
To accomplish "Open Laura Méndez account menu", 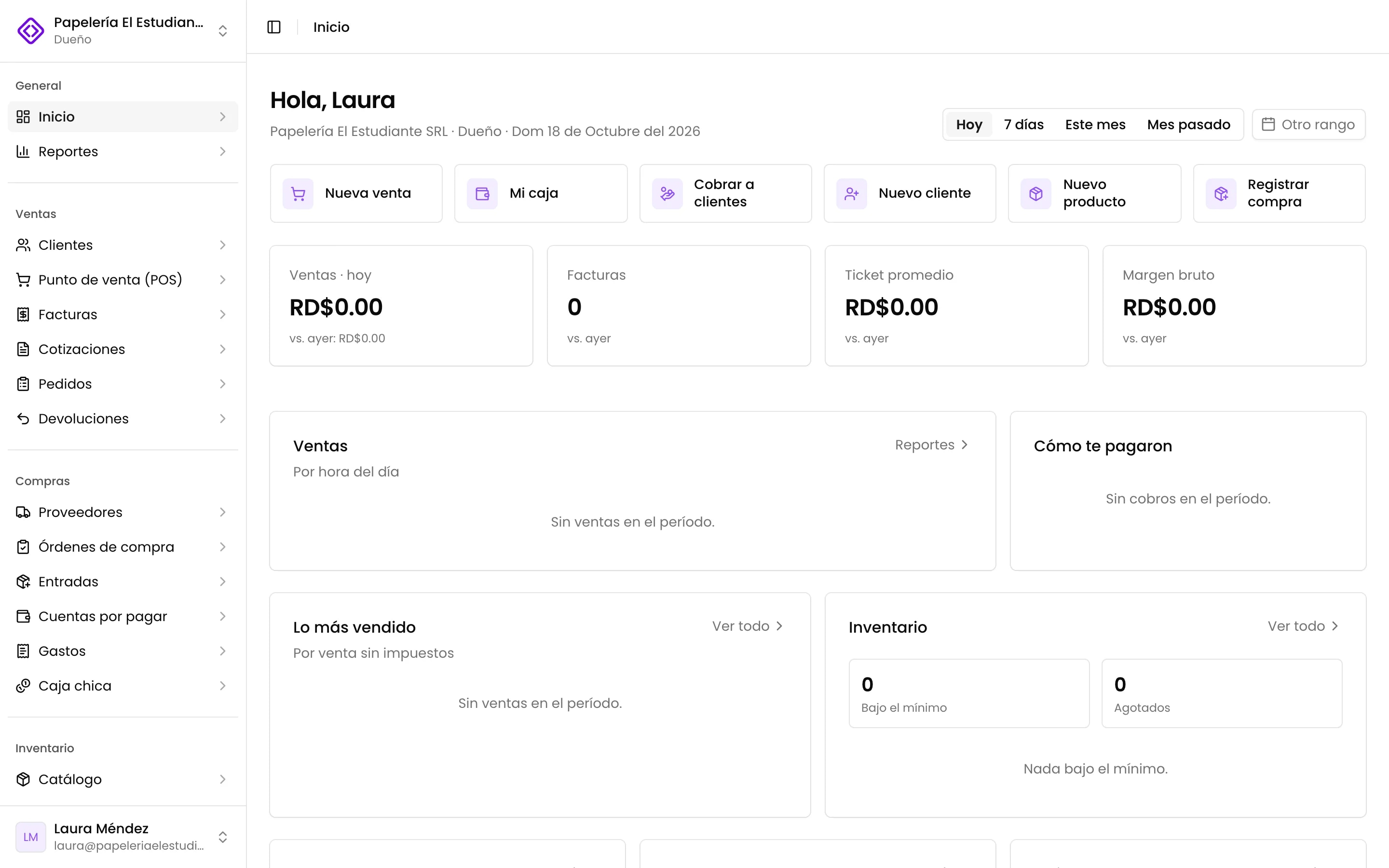I will (x=123, y=837).
